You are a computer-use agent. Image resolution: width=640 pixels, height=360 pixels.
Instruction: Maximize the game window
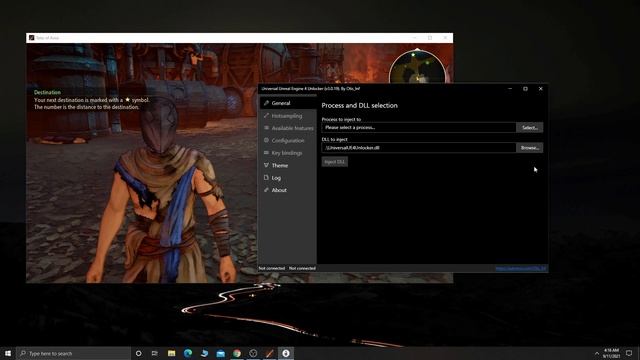(x=430, y=38)
